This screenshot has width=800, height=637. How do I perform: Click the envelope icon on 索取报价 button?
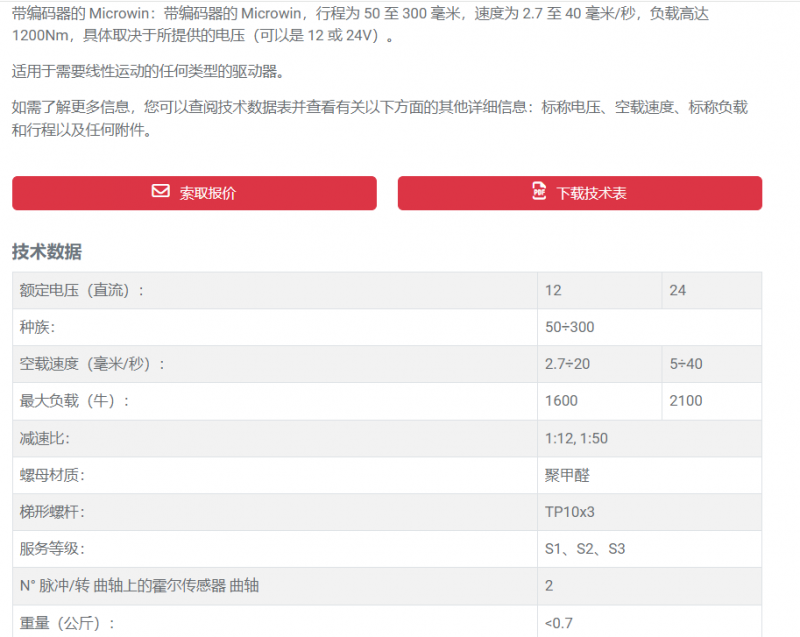[x=161, y=191]
